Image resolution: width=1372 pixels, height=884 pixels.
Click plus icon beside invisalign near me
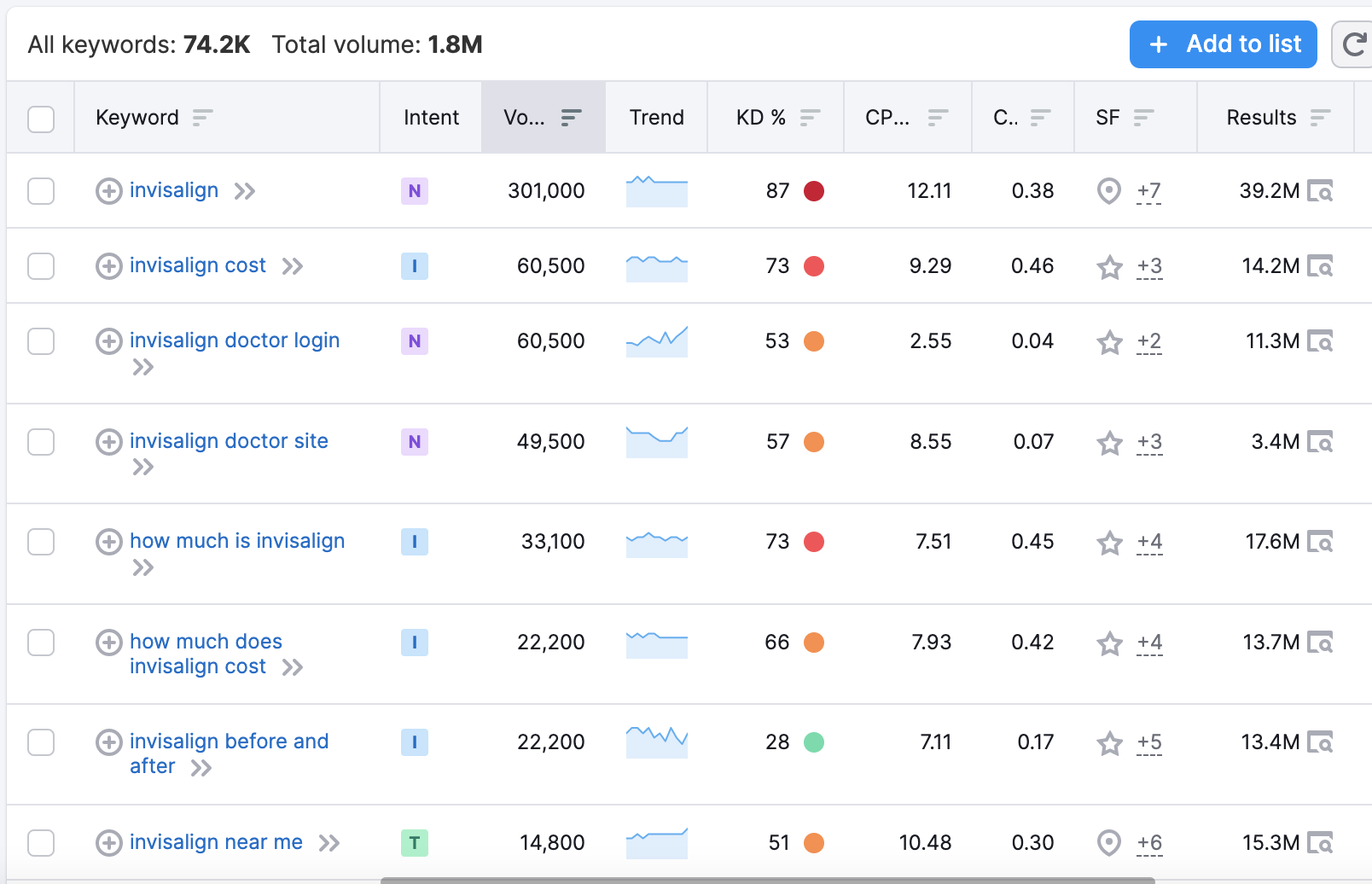[x=108, y=843]
